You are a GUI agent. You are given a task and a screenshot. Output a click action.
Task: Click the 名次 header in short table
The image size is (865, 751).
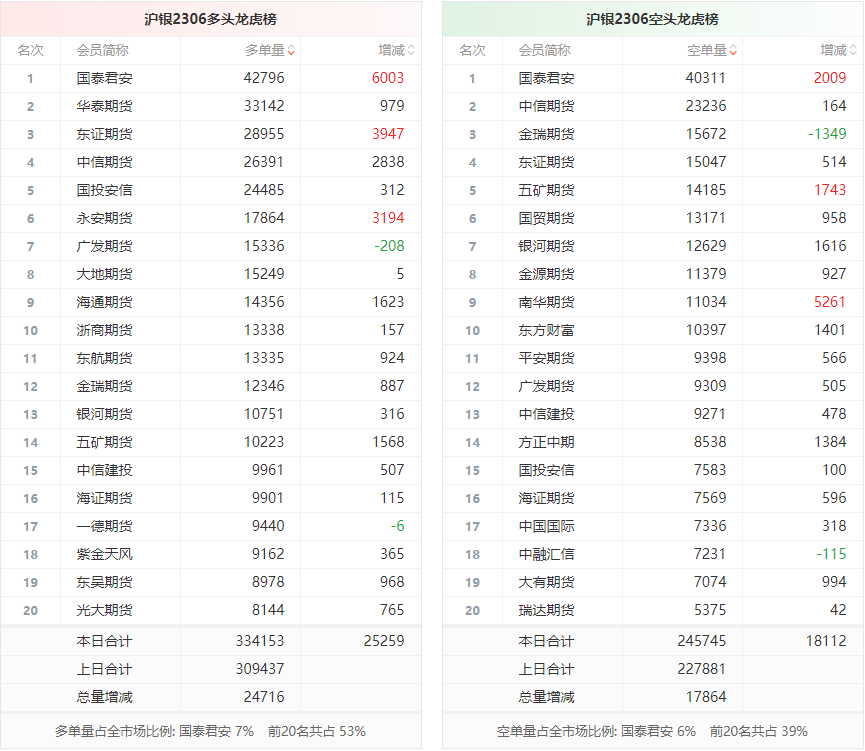pyautogui.click(x=472, y=50)
